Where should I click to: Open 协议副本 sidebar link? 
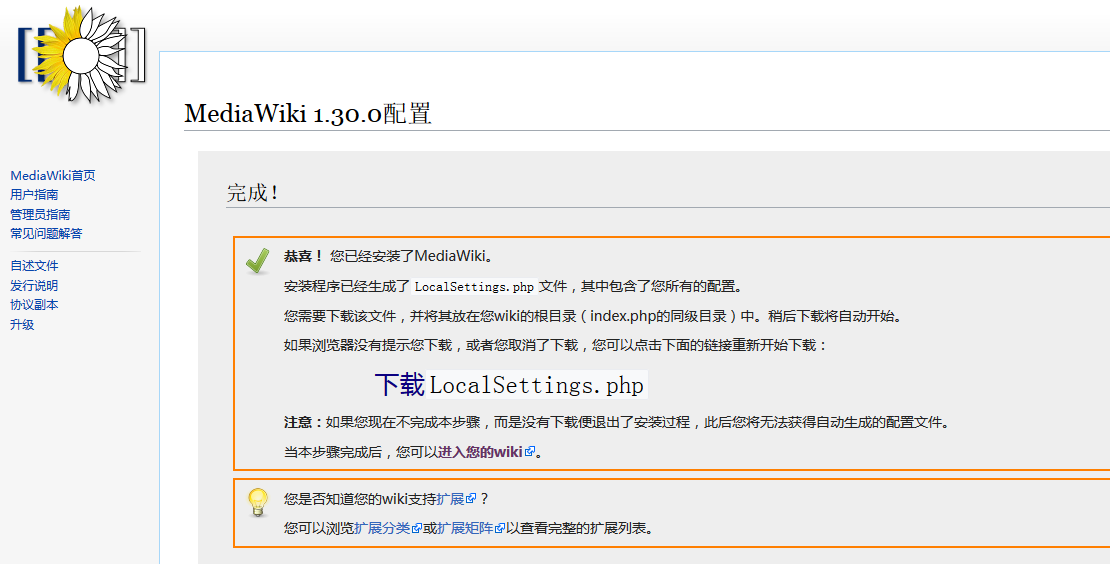pos(34,305)
